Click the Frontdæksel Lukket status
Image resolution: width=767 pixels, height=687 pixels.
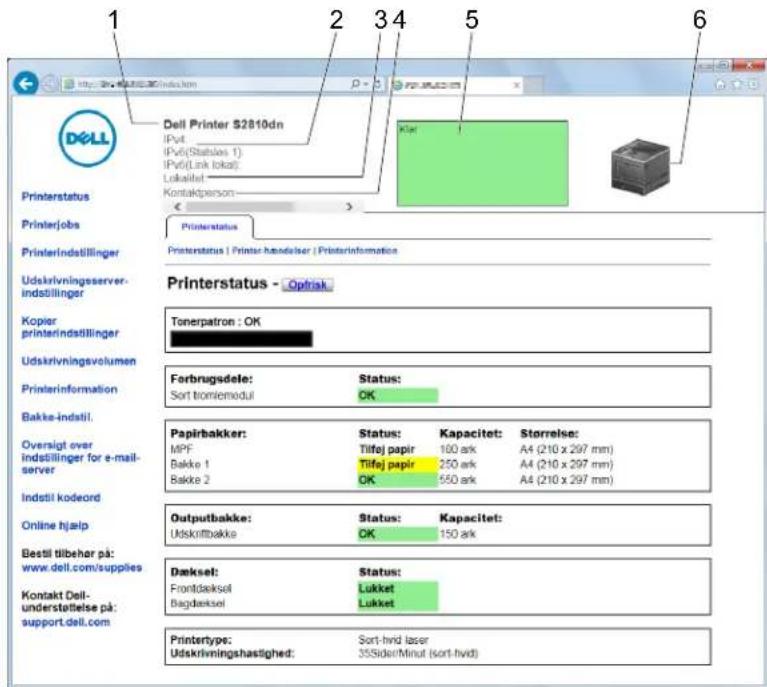pos(398,589)
